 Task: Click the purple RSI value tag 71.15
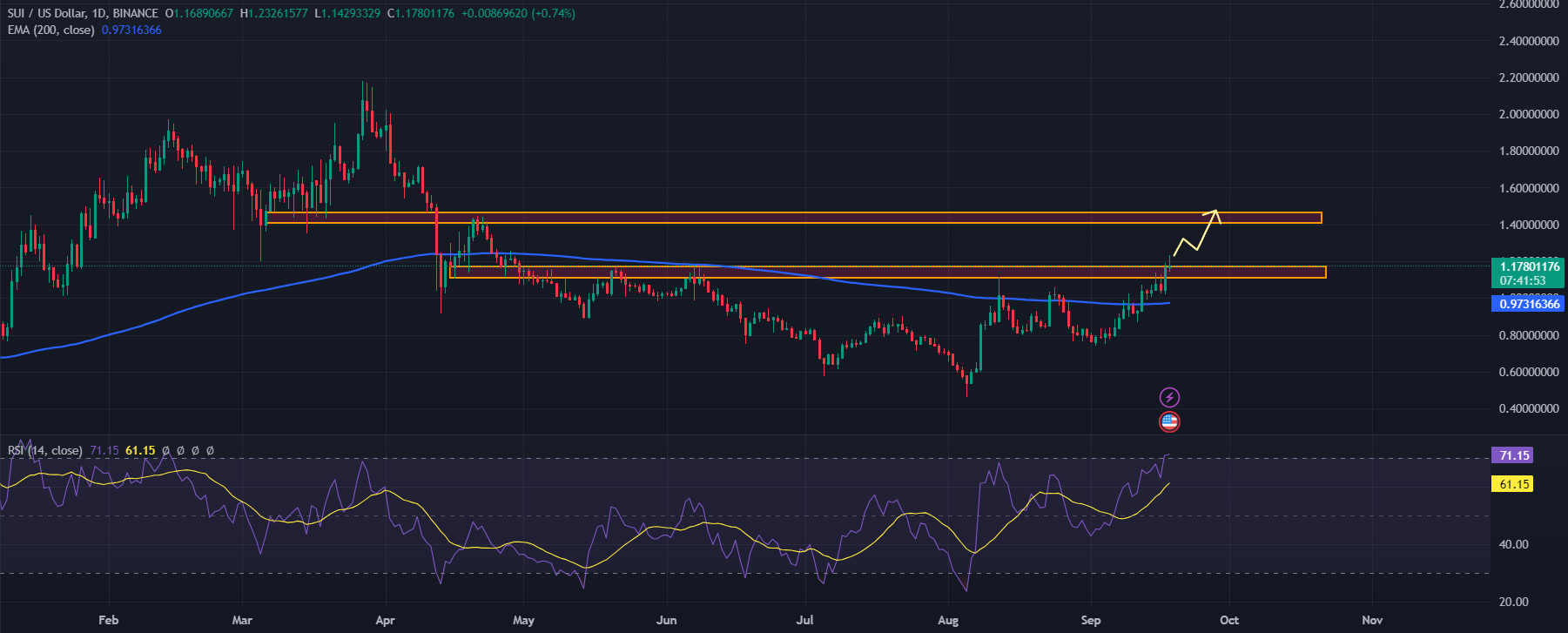click(1514, 455)
